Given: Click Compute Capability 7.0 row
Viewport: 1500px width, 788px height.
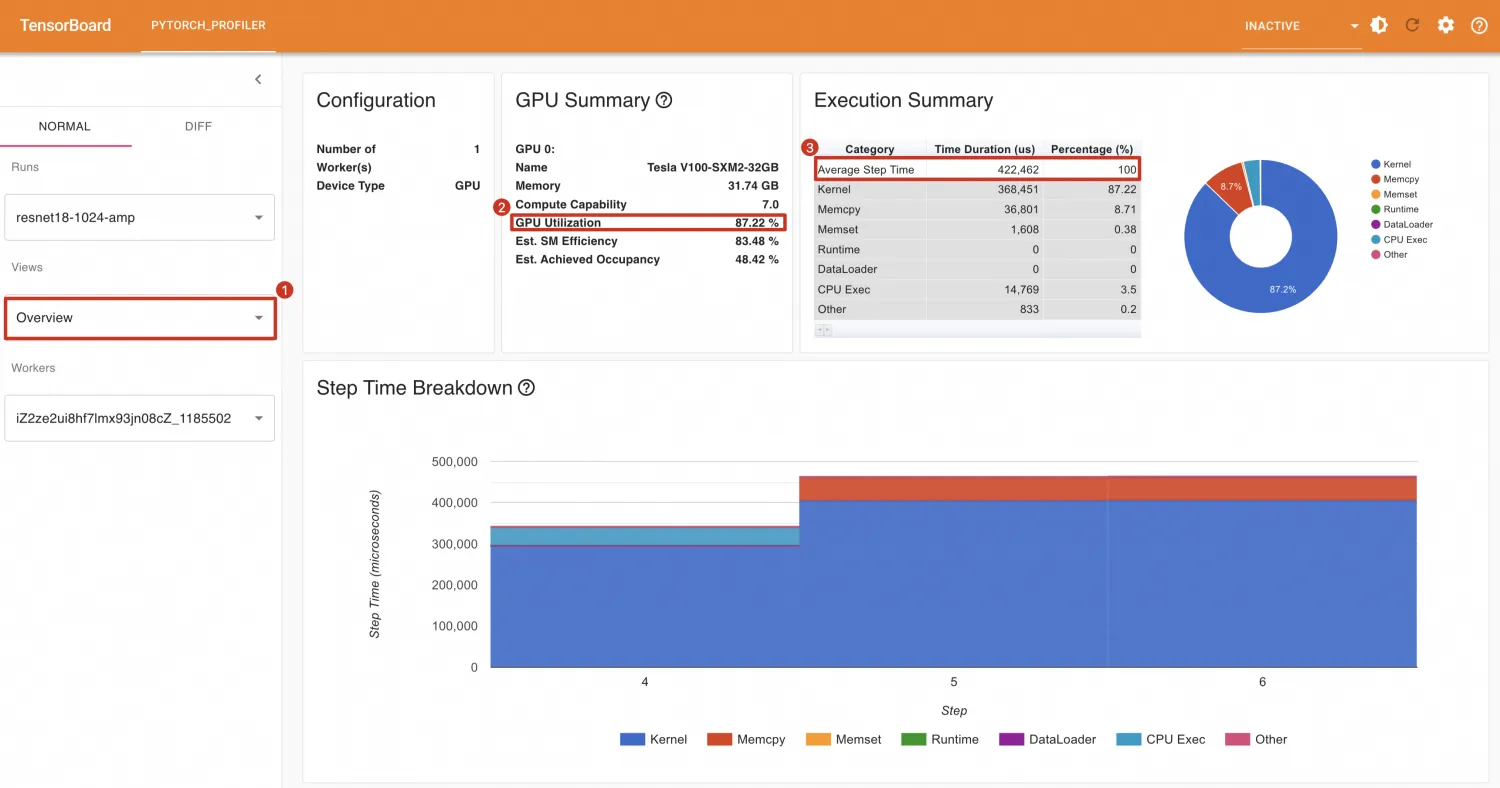Looking at the screenshot, I should click(647, 204).
